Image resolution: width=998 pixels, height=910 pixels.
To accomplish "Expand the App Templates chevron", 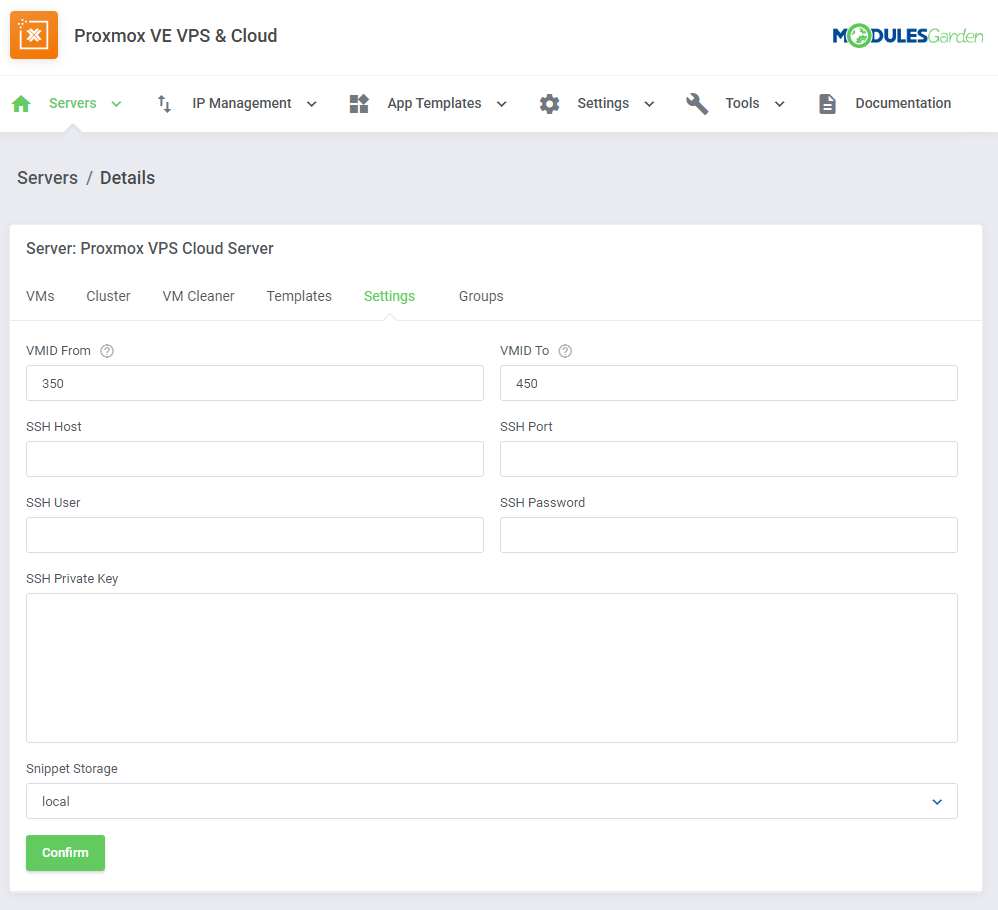I will tap(502, 104).
